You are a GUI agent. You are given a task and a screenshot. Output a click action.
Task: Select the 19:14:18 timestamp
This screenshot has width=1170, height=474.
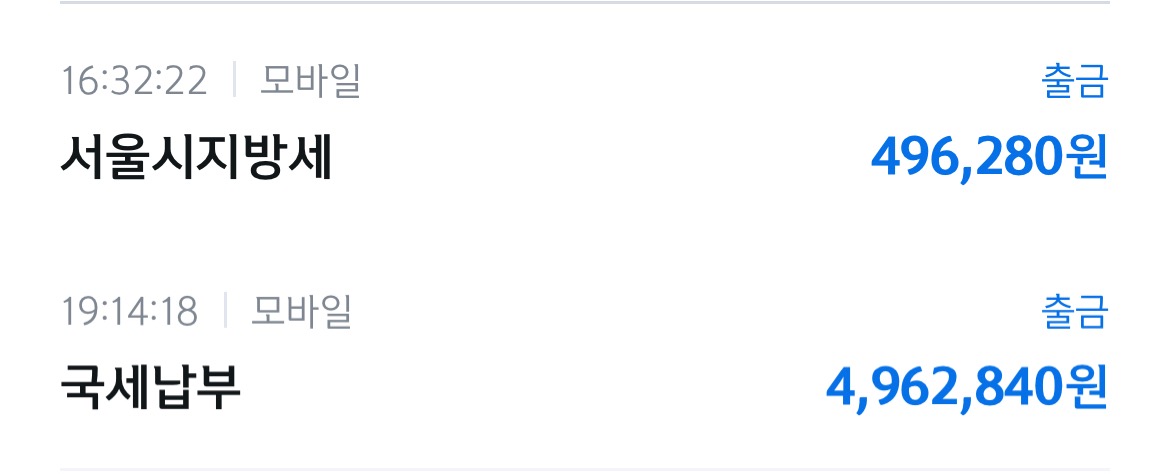(x=129, y=311)
